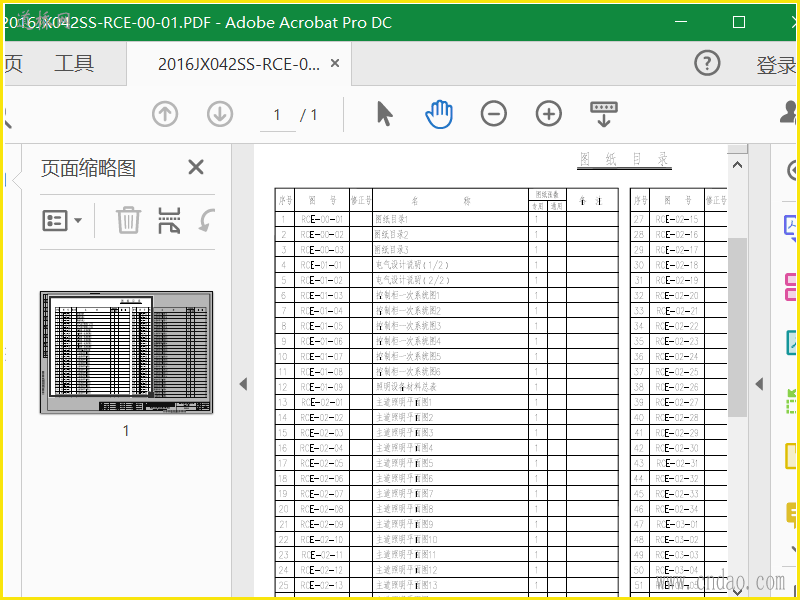Click table cell RCE-02-01
This screenshot has width=800, height=600.
tap(322, 403)
